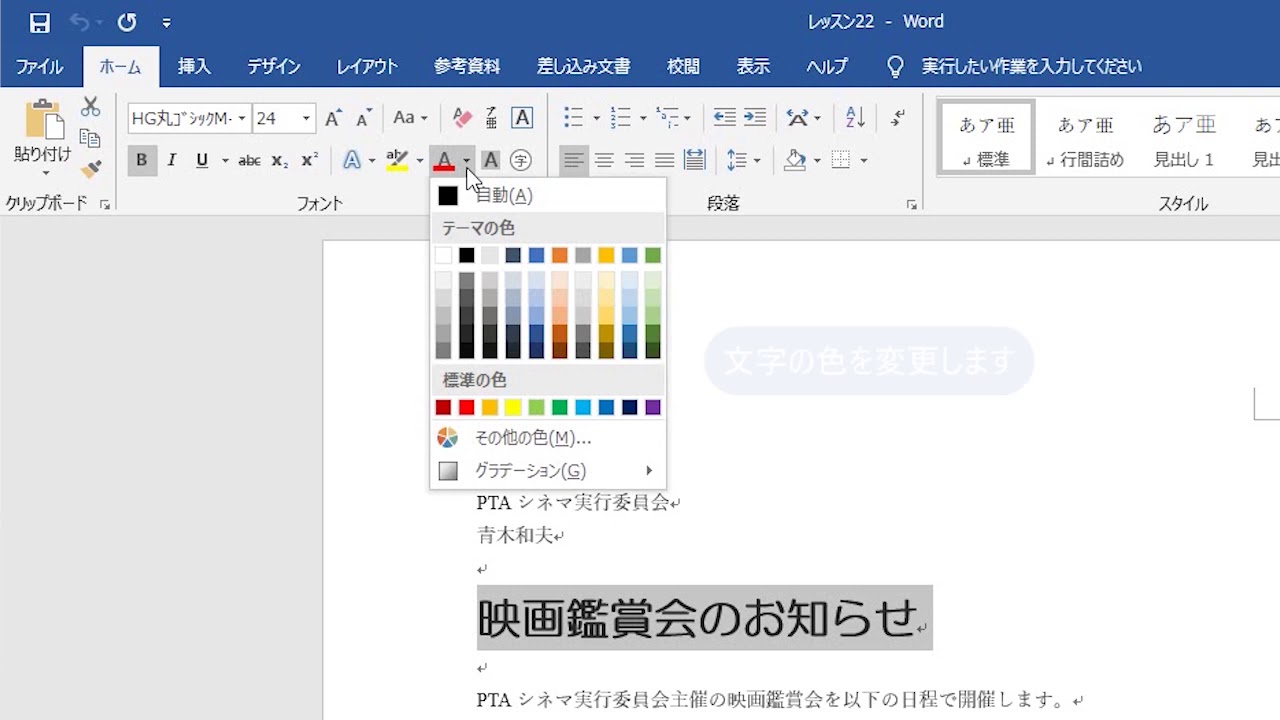This screenshot has height=720, width=1280.
Task: Increase the paragraph indent
Action: [x=755, y=118]
